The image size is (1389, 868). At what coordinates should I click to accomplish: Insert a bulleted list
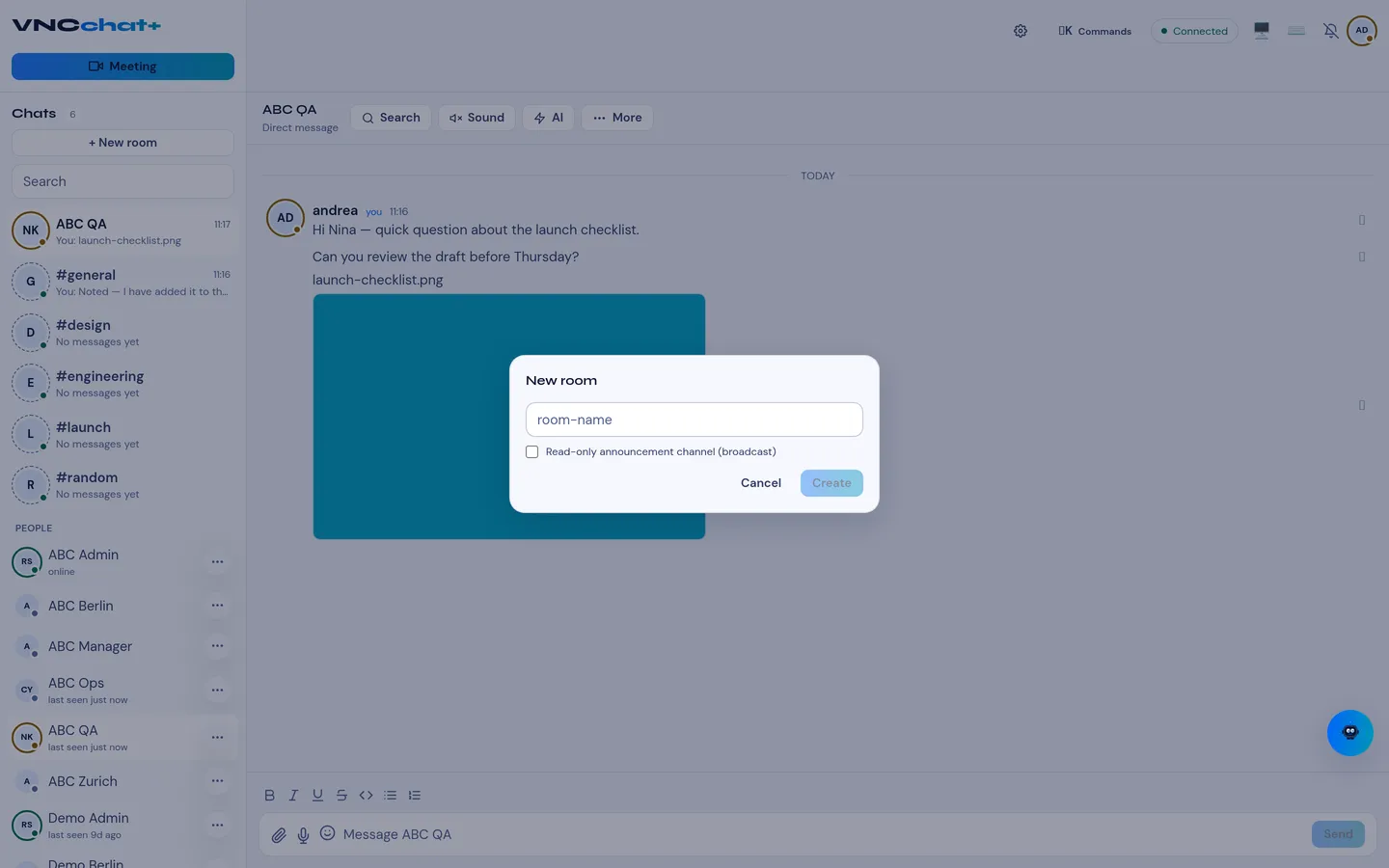tap(390, 796)
